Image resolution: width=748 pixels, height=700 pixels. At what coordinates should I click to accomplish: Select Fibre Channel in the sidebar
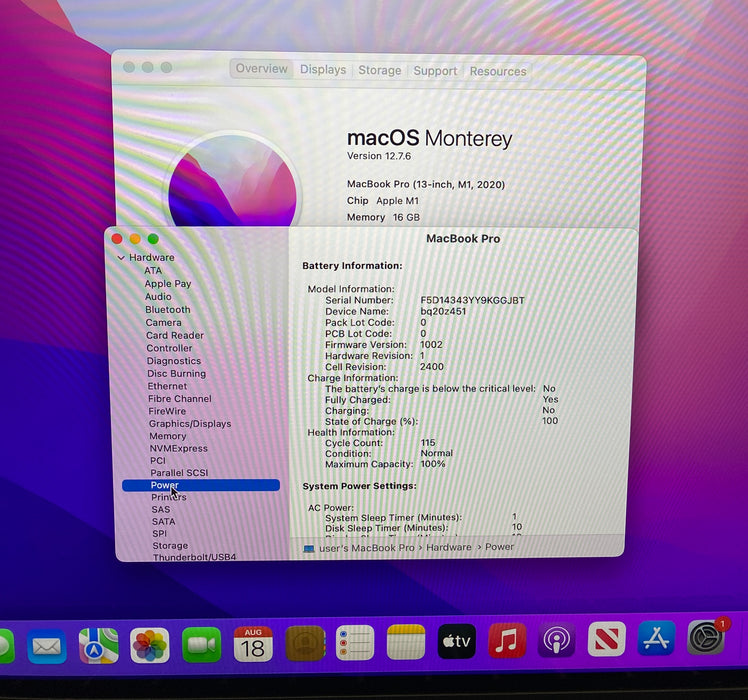pyautogui.click(x=180, y=398)
